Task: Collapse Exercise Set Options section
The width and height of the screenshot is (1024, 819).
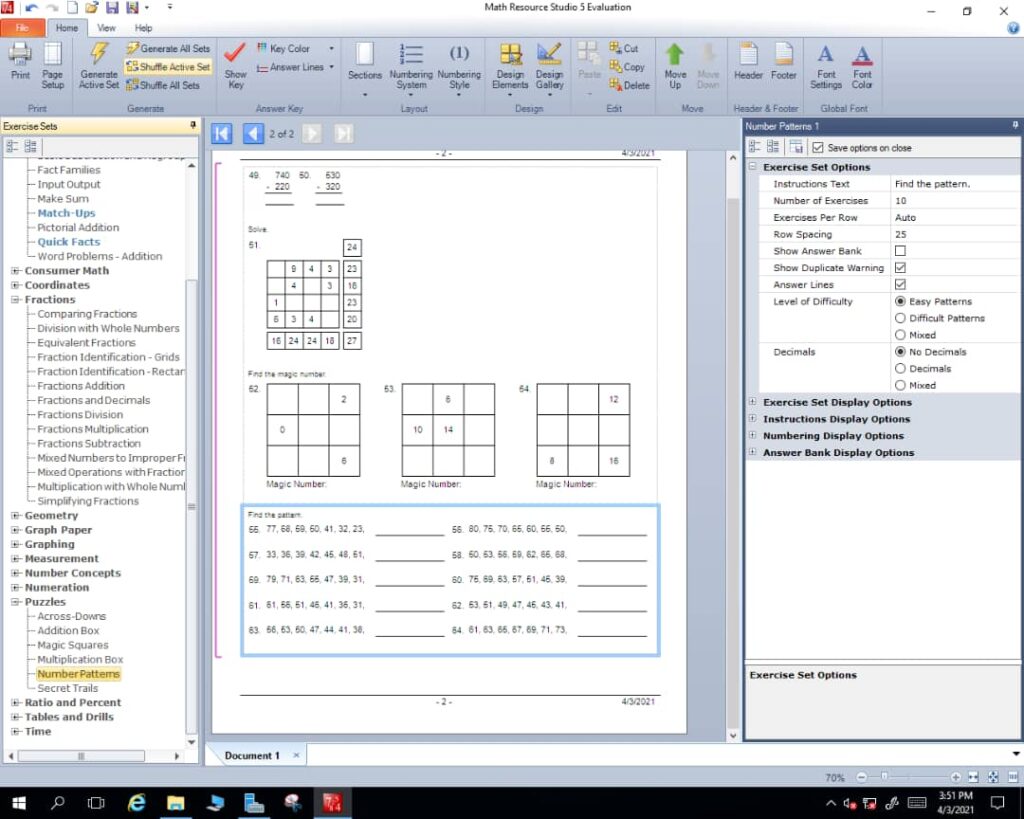Action: click(x=752, y=167)
